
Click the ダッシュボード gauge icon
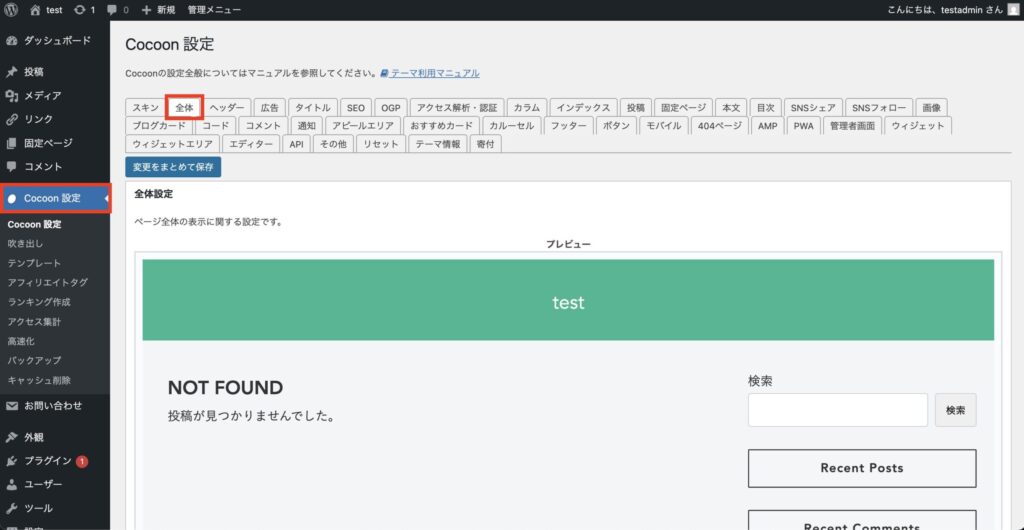[12, 40]
